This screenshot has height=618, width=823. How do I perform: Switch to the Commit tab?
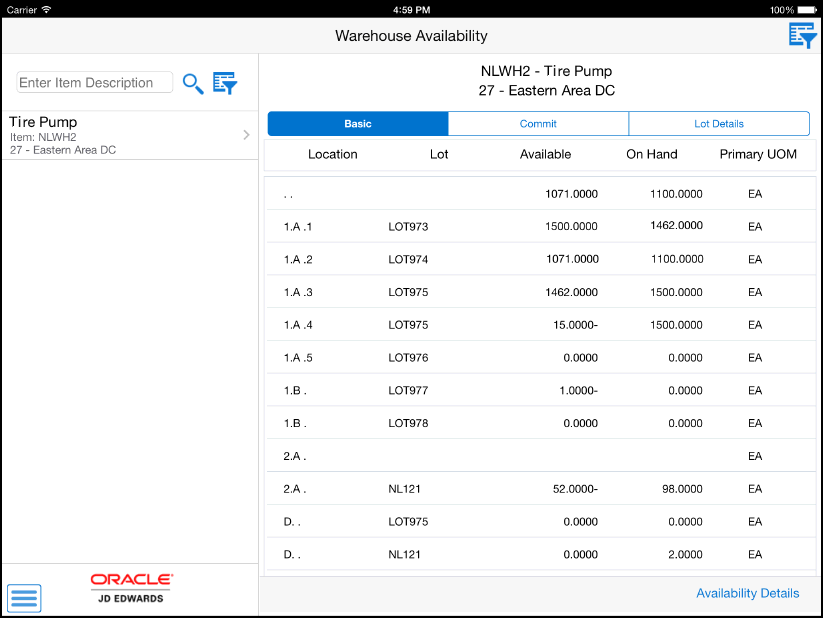tap(538, 124)
